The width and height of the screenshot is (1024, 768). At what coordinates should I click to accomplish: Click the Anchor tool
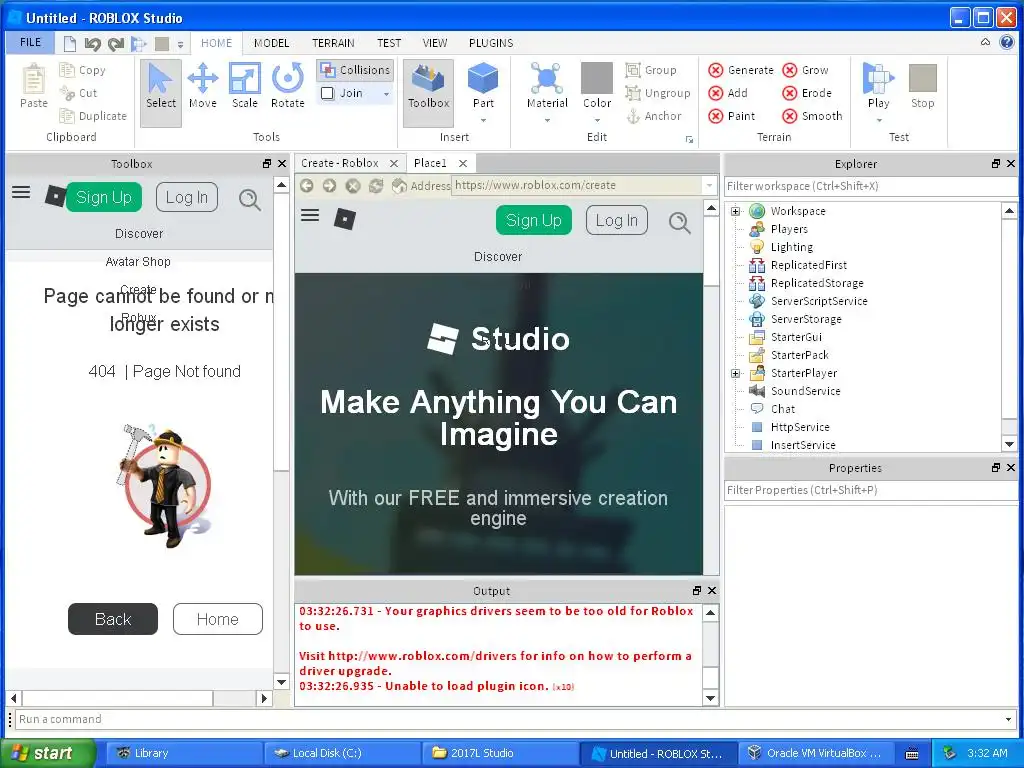click(654, 116)
